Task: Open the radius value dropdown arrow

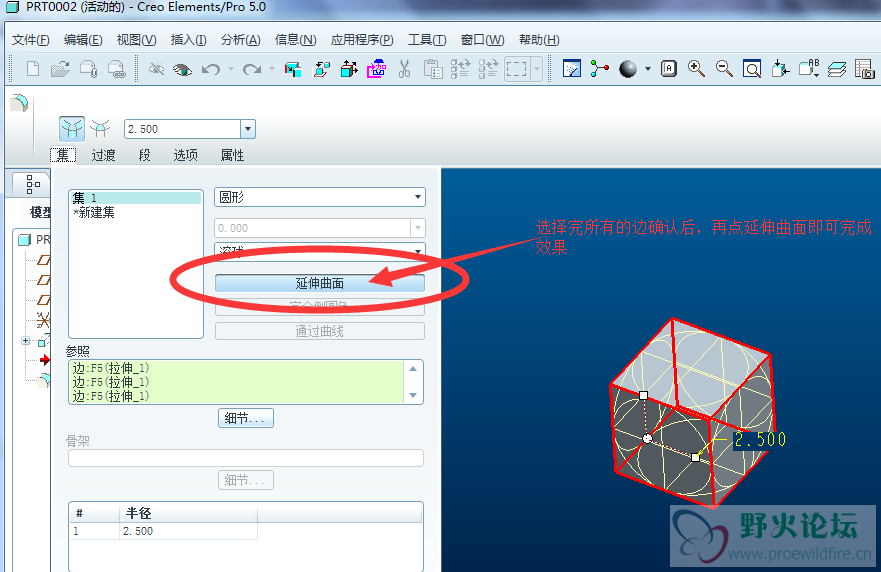Action: pyautogui.click(x=248, y=129)
